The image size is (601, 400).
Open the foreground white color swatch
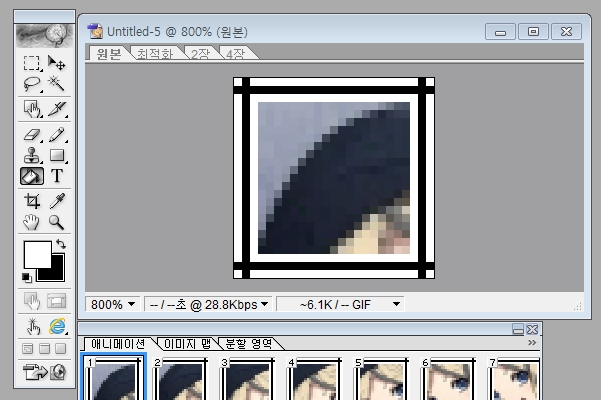(37, 254)
